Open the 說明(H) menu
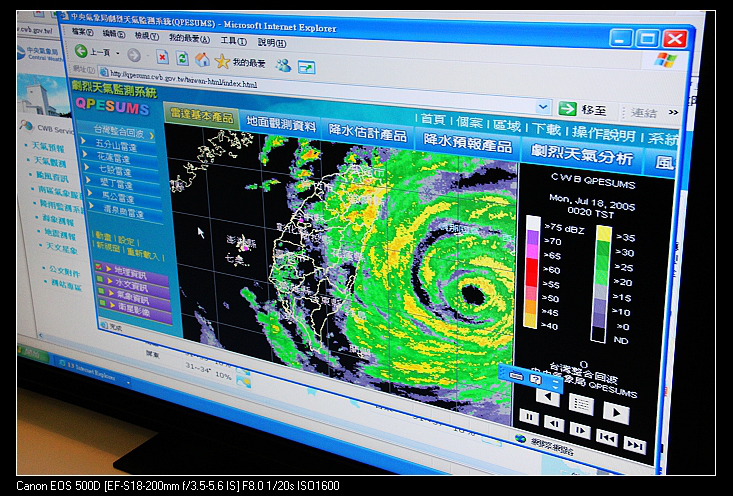733x496 pixels. pyautogui.click(x=272, y=43)
